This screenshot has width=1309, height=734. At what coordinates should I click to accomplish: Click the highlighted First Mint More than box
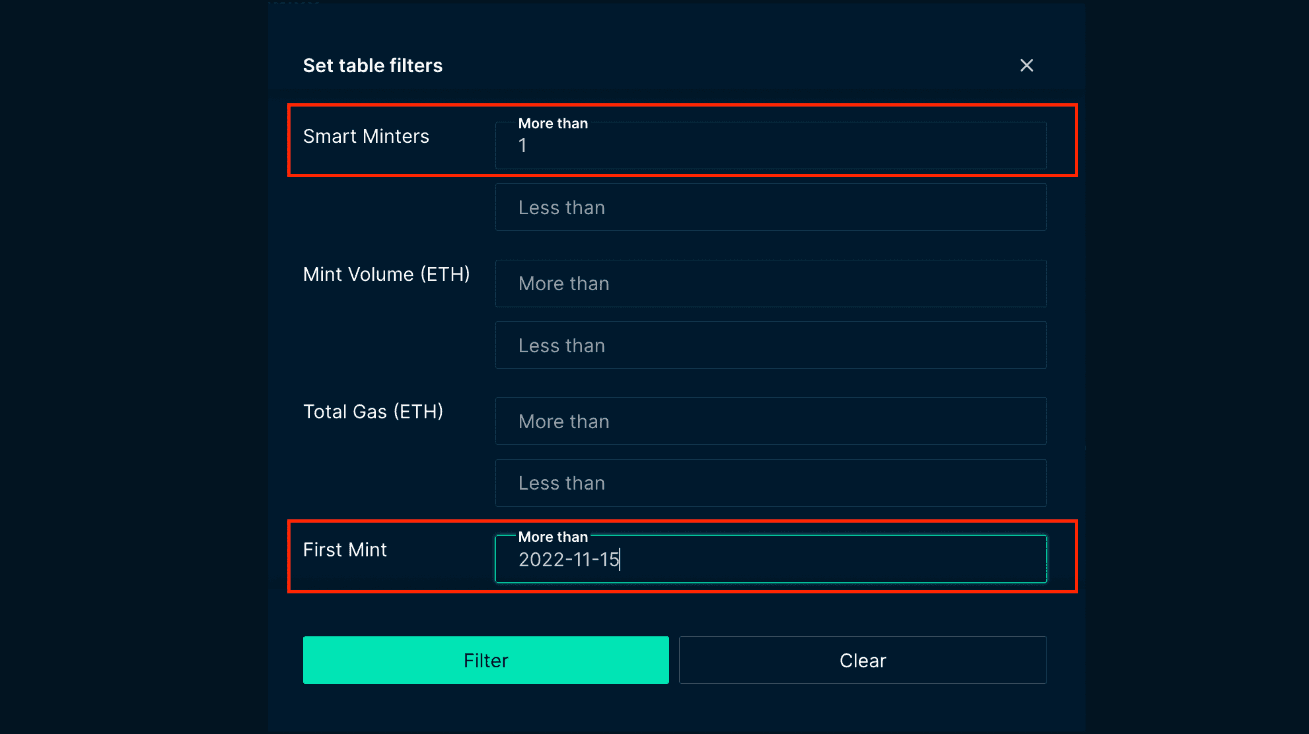click(770, 559)
